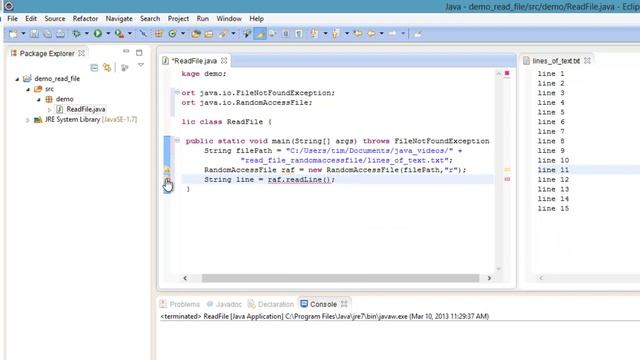Image resolution: width=640 pixels, height=360 pixels.
Task: Click the editor horizontal scrollbar thumb
Action: (340, 278)
